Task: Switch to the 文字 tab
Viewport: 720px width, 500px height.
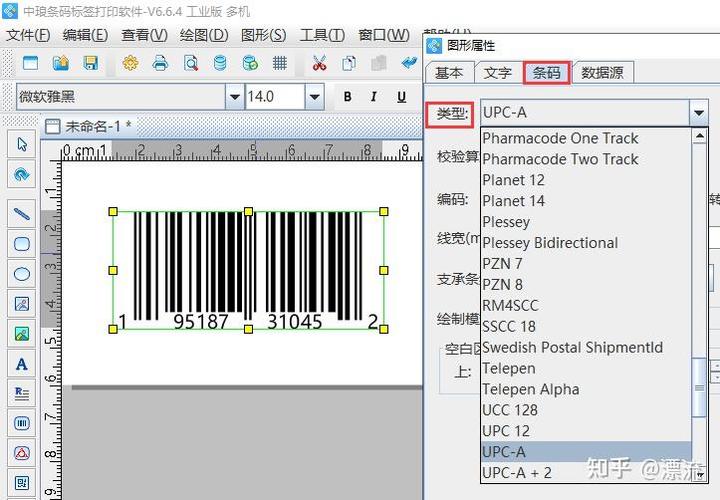Action: [498, 73]
